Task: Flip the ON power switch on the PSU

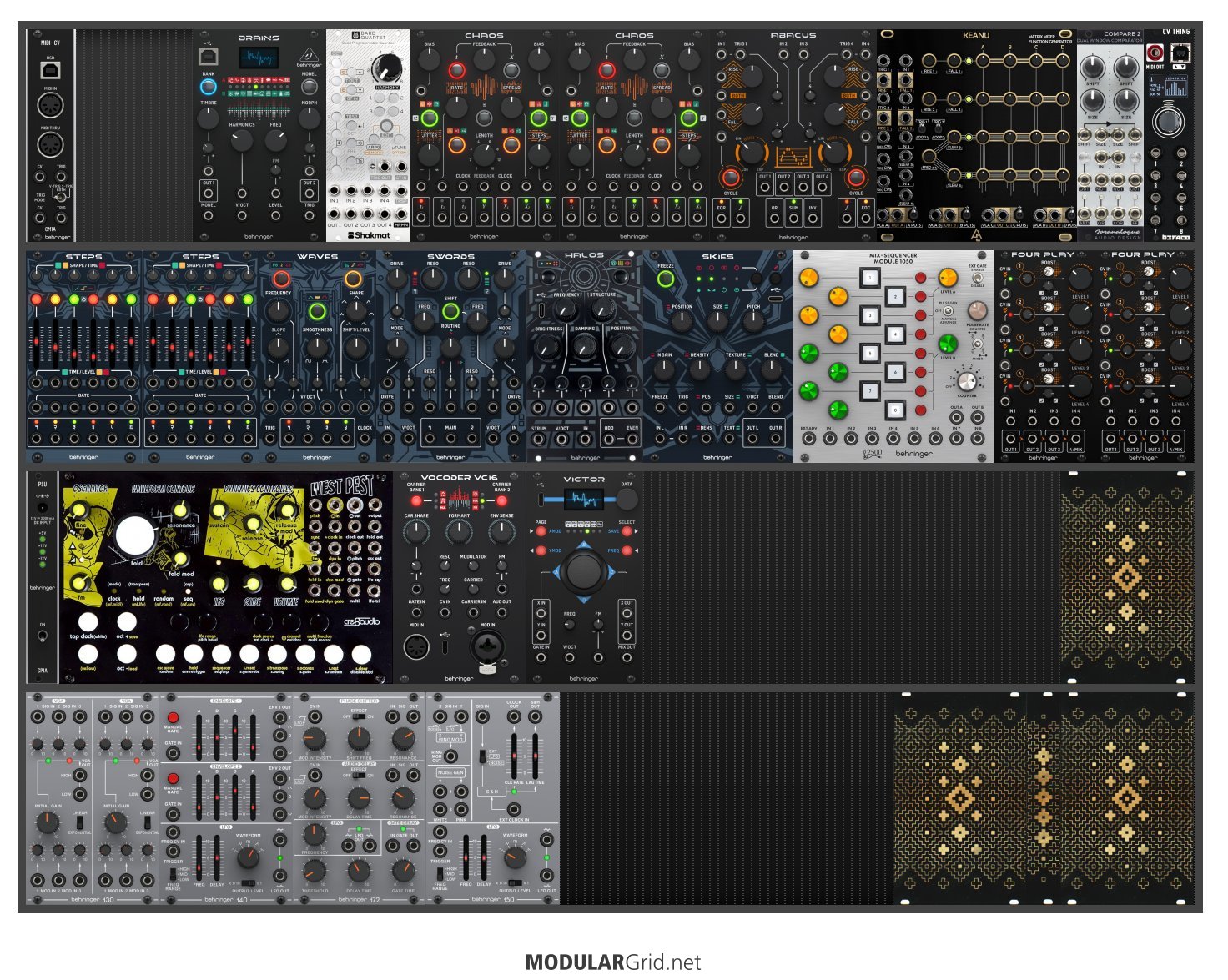Action: pos(43,636)
